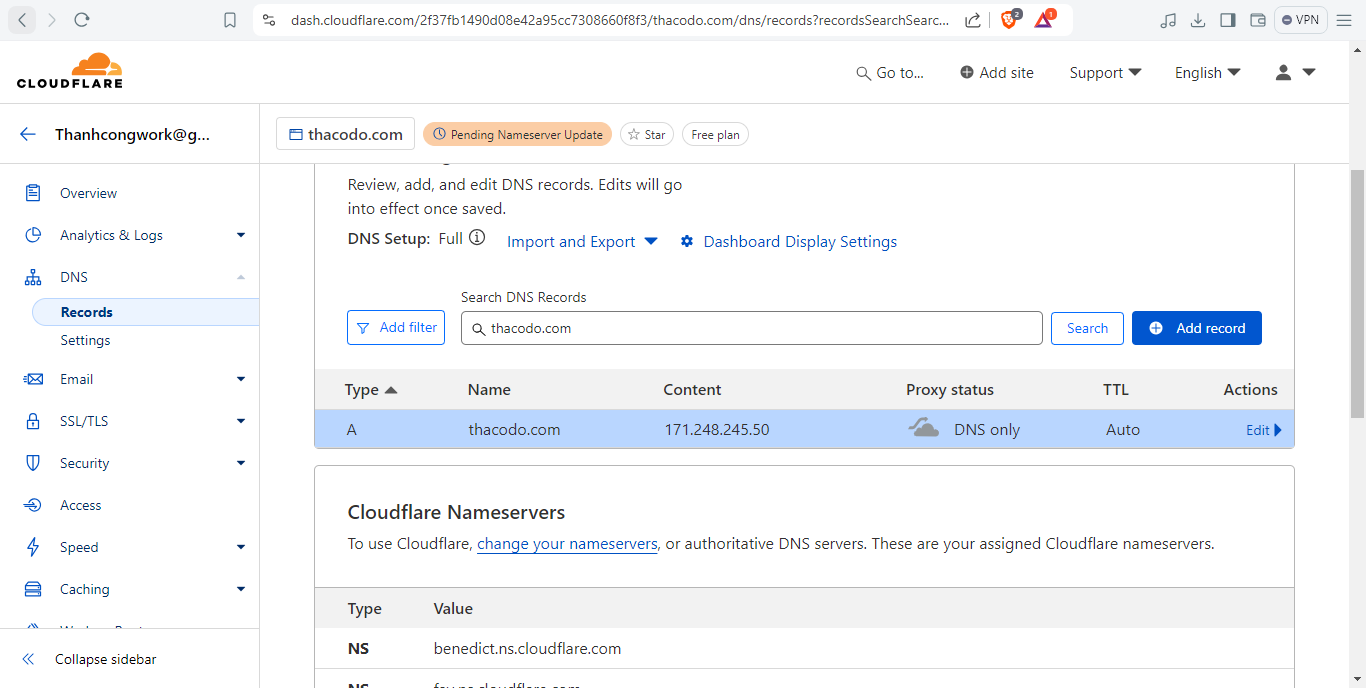Screen dimensions: 1366x688
Task: Toggle browser sidebar panel icon
Action: point(1229,20)
